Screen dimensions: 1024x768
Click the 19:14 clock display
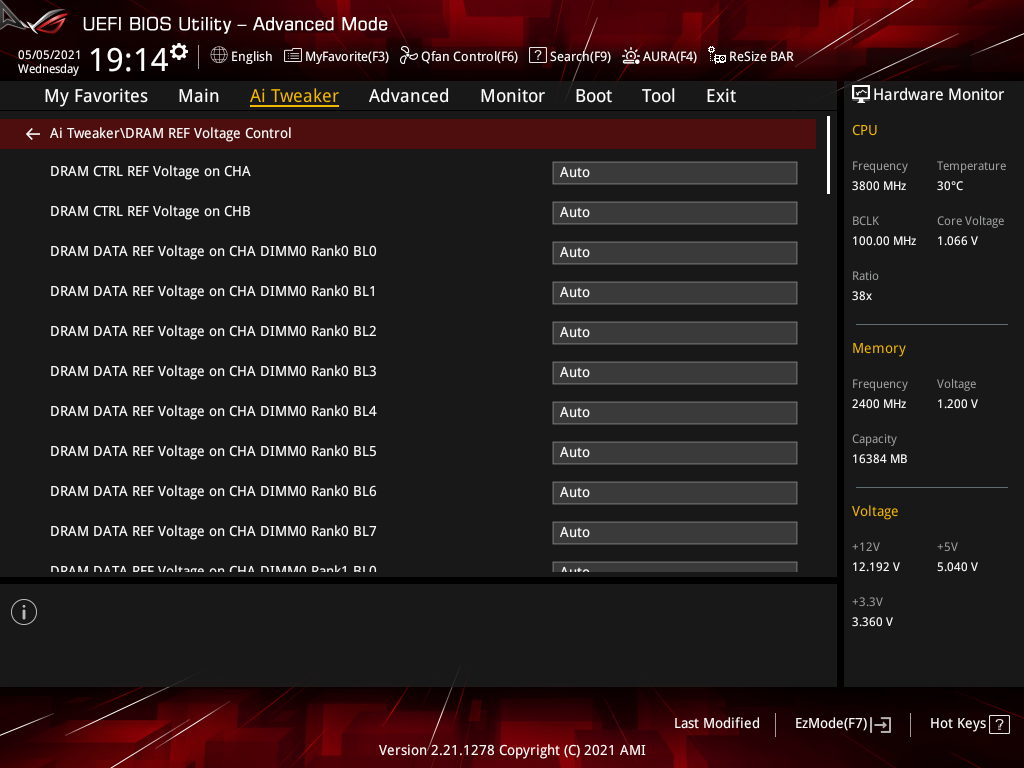click(x=129, y=59)
